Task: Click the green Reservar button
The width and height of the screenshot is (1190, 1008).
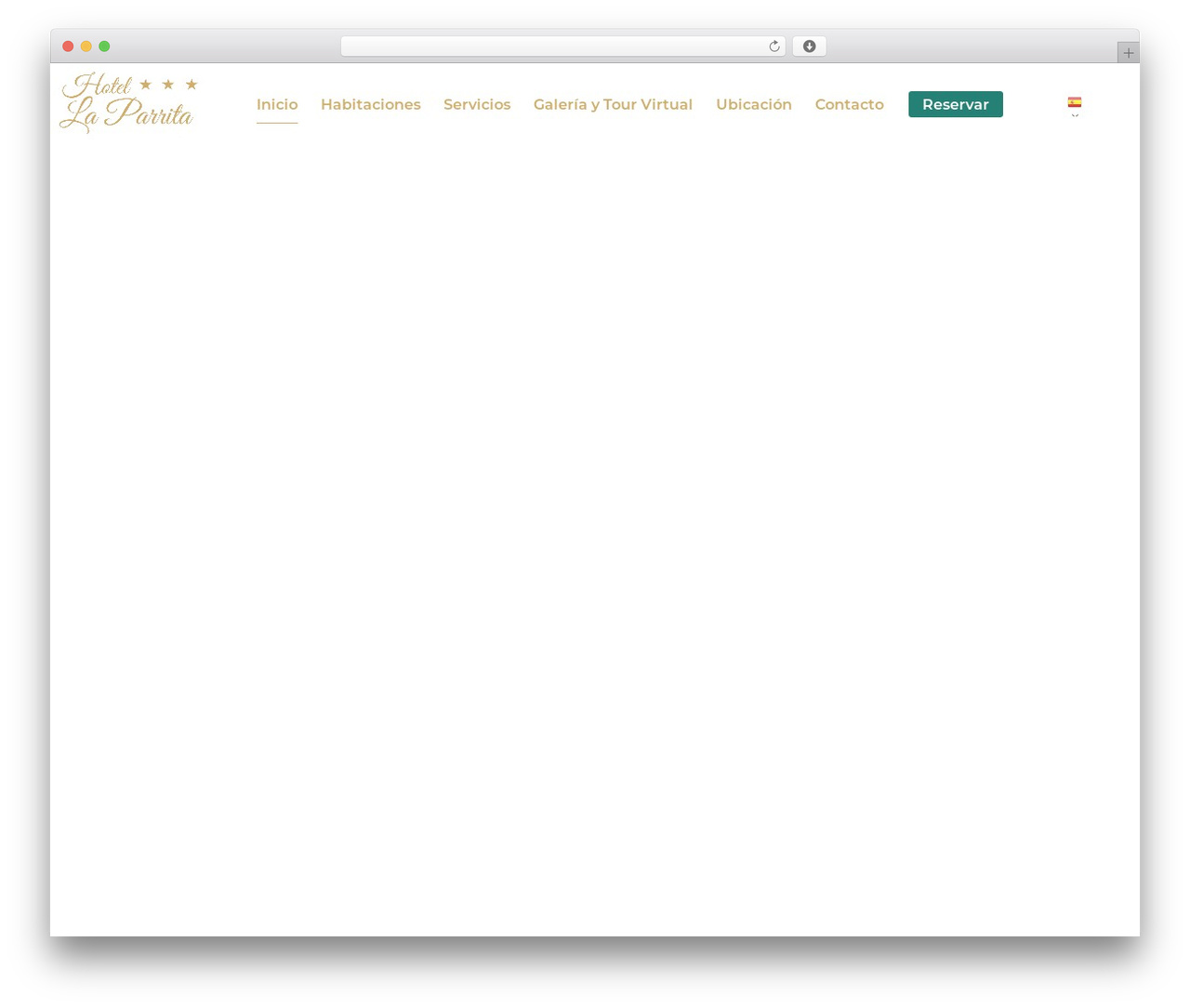Action: (x=956, y=104)
